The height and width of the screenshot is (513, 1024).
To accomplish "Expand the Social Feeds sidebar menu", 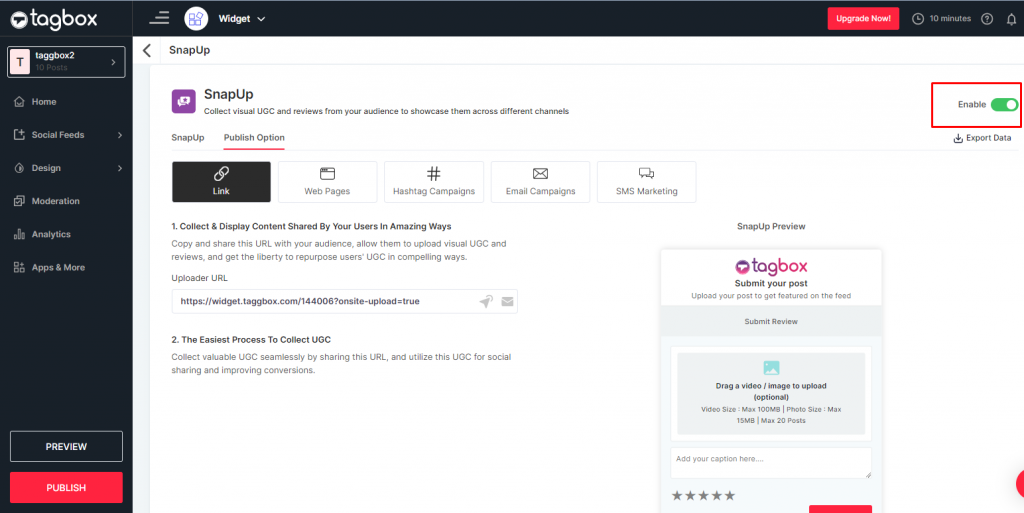I will point(66,135).
